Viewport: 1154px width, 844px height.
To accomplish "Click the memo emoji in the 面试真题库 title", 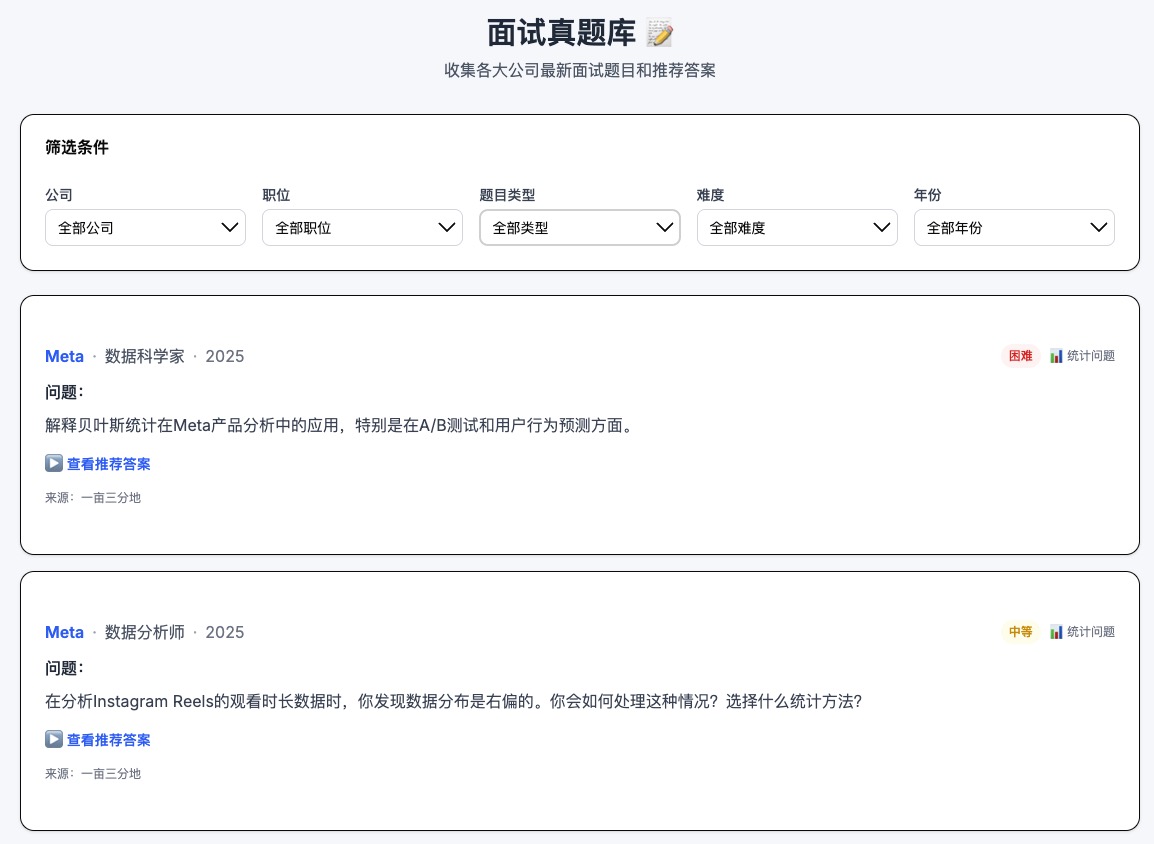I will pos(658,32).
